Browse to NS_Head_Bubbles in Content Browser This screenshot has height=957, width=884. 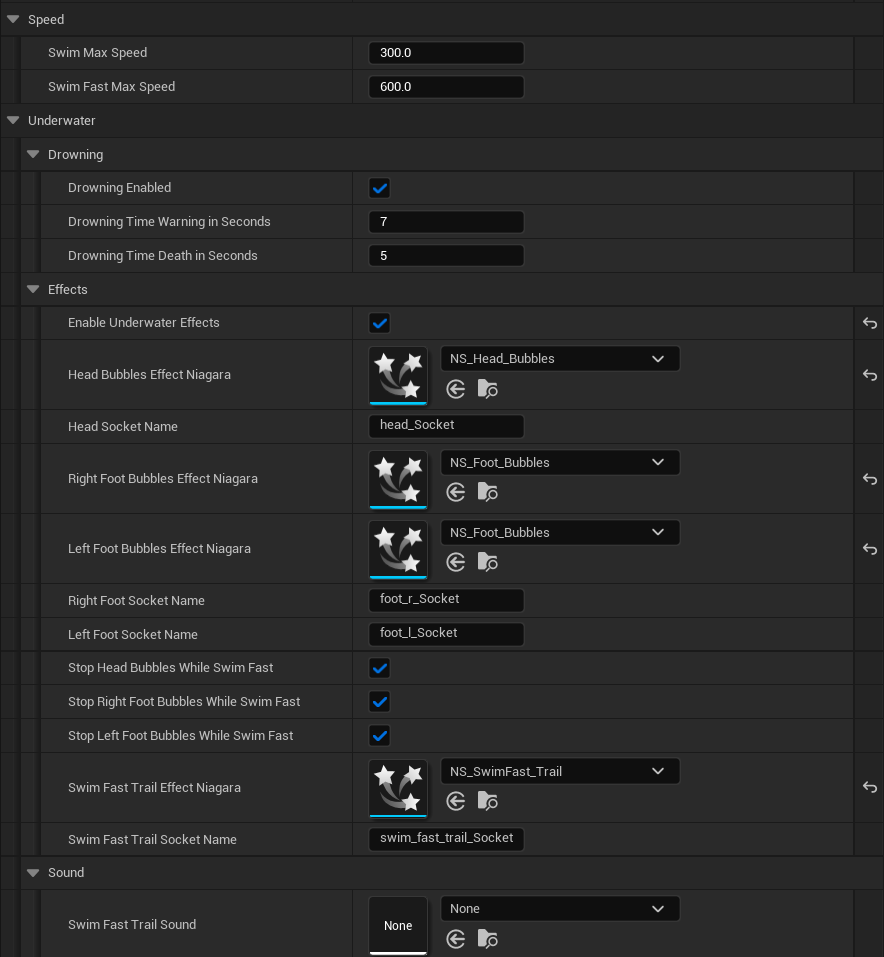pyautogui.click(x=487, y=390)
